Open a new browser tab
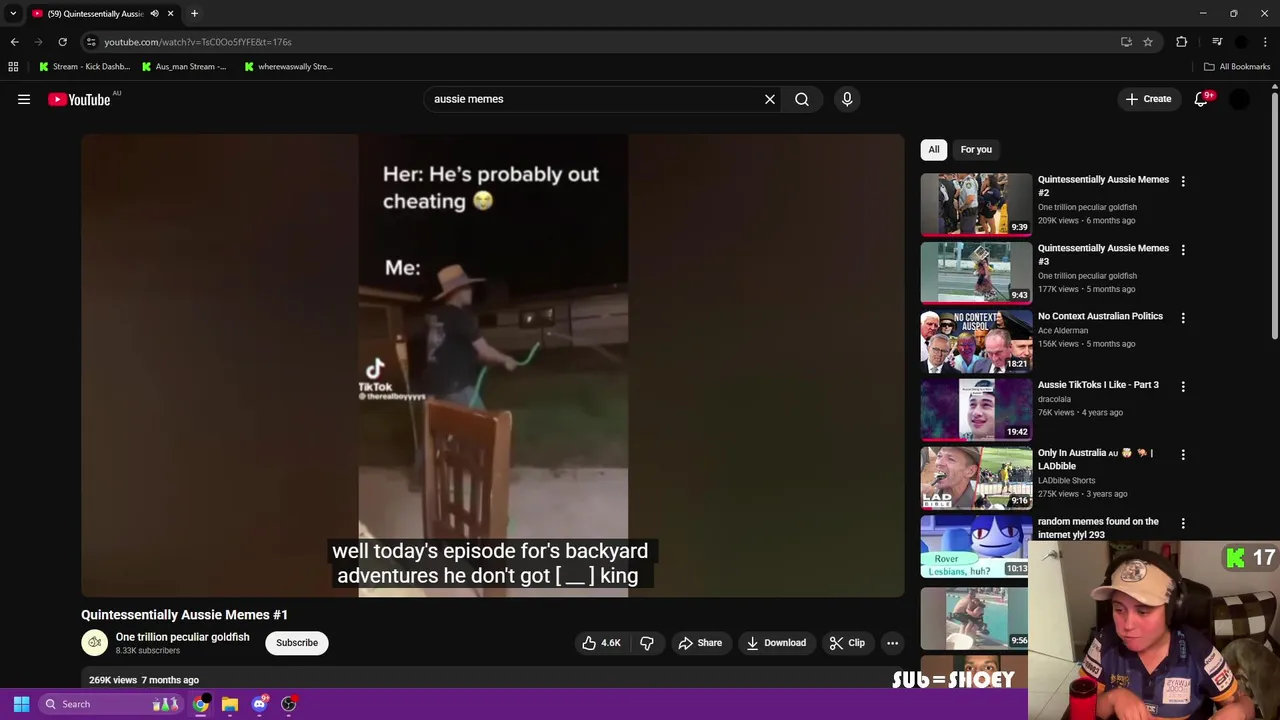Screen dimensions: 1280x720 194,14
